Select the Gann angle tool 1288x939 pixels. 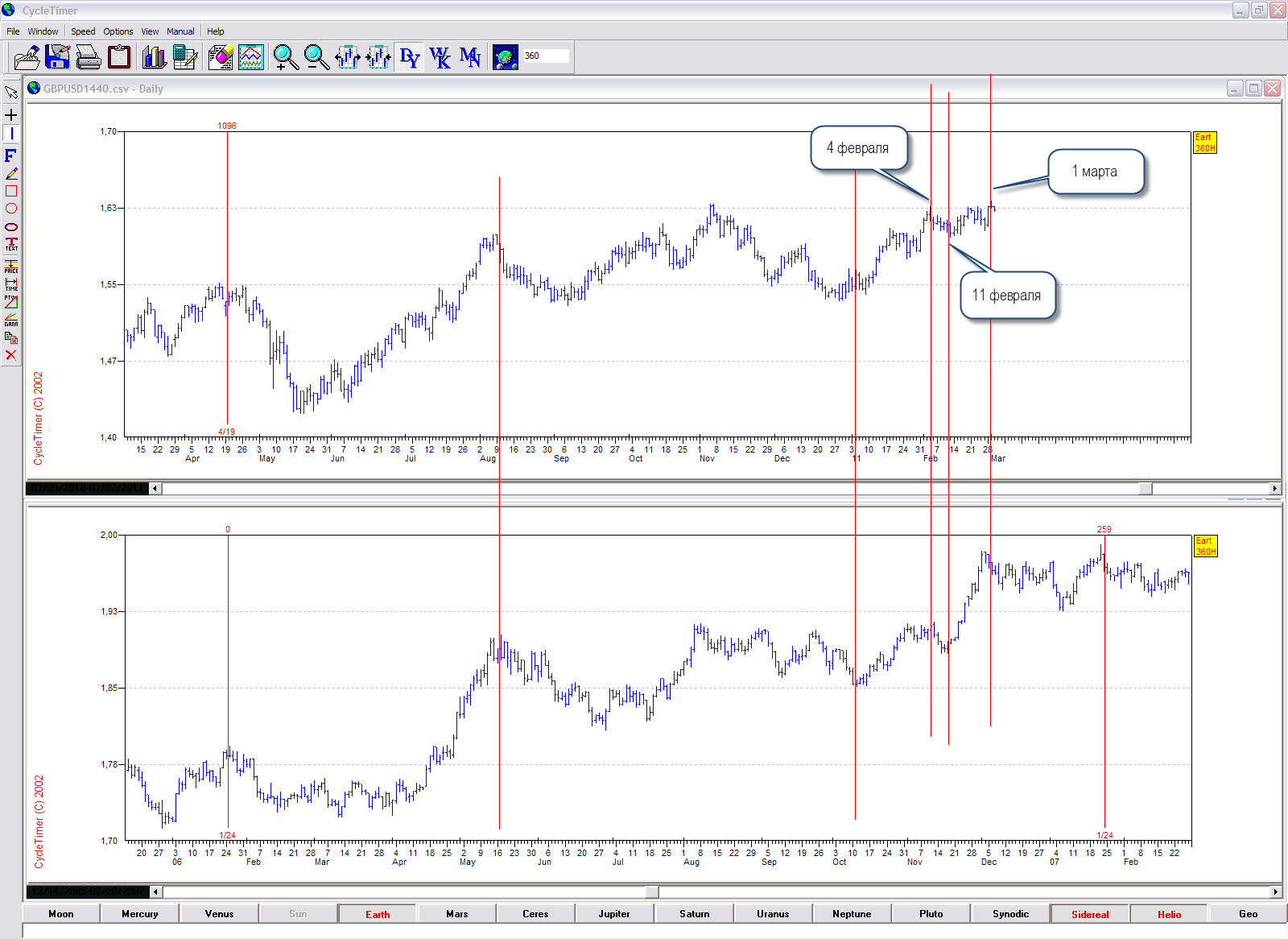11,320
